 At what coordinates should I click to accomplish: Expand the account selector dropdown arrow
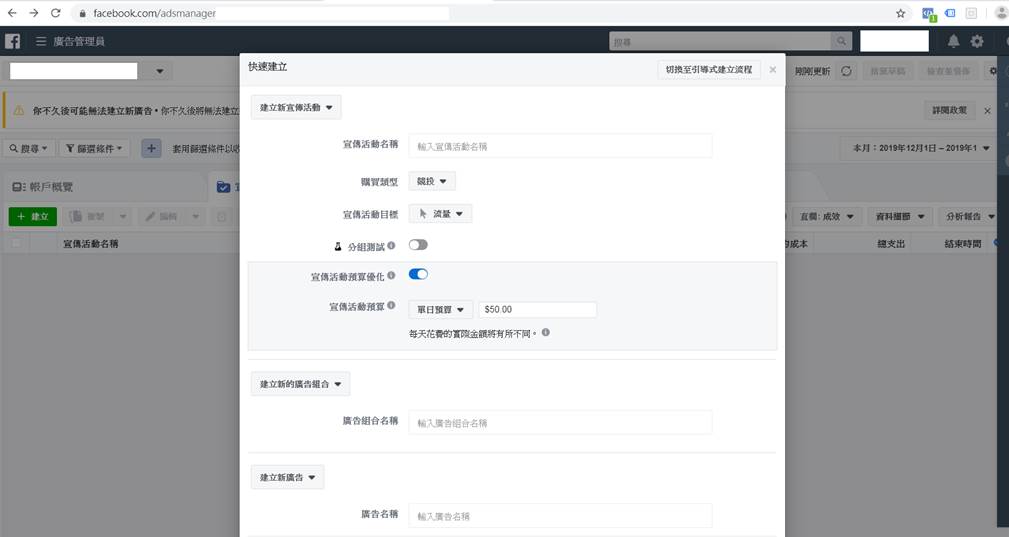coord(160,71)
